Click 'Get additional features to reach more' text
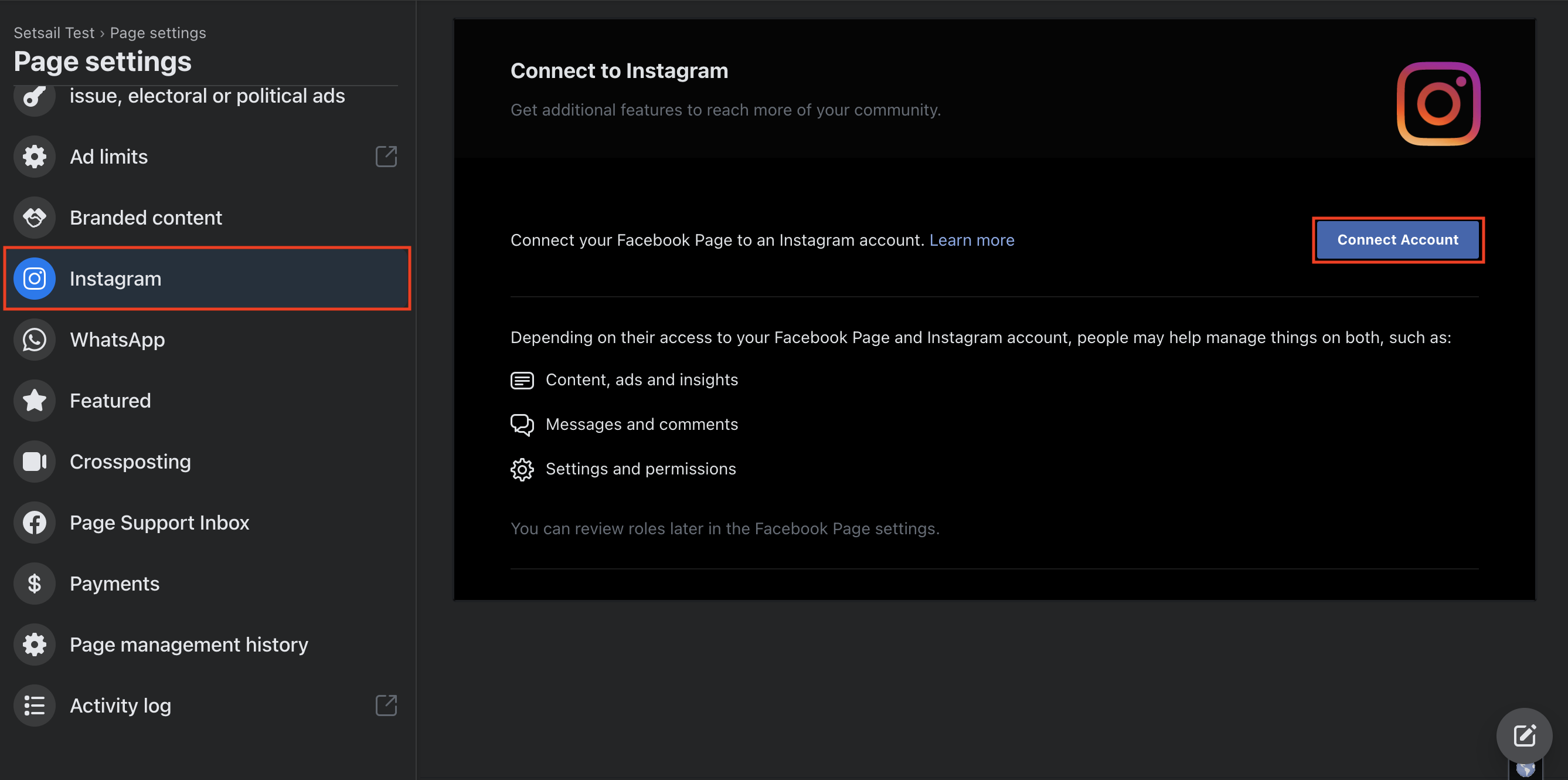This screenshot has height=780, width=1568. point(726,110)
